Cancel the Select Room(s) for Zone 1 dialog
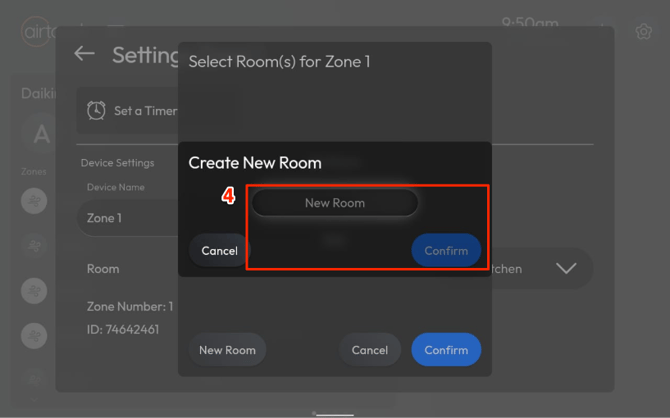This screenshot has height=418, width=670. click(x=369, y=350)
